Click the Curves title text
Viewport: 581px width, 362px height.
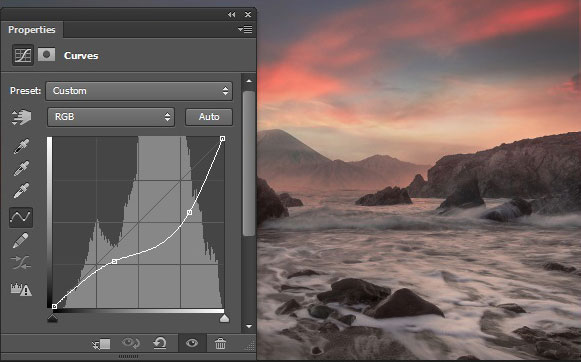81,56
